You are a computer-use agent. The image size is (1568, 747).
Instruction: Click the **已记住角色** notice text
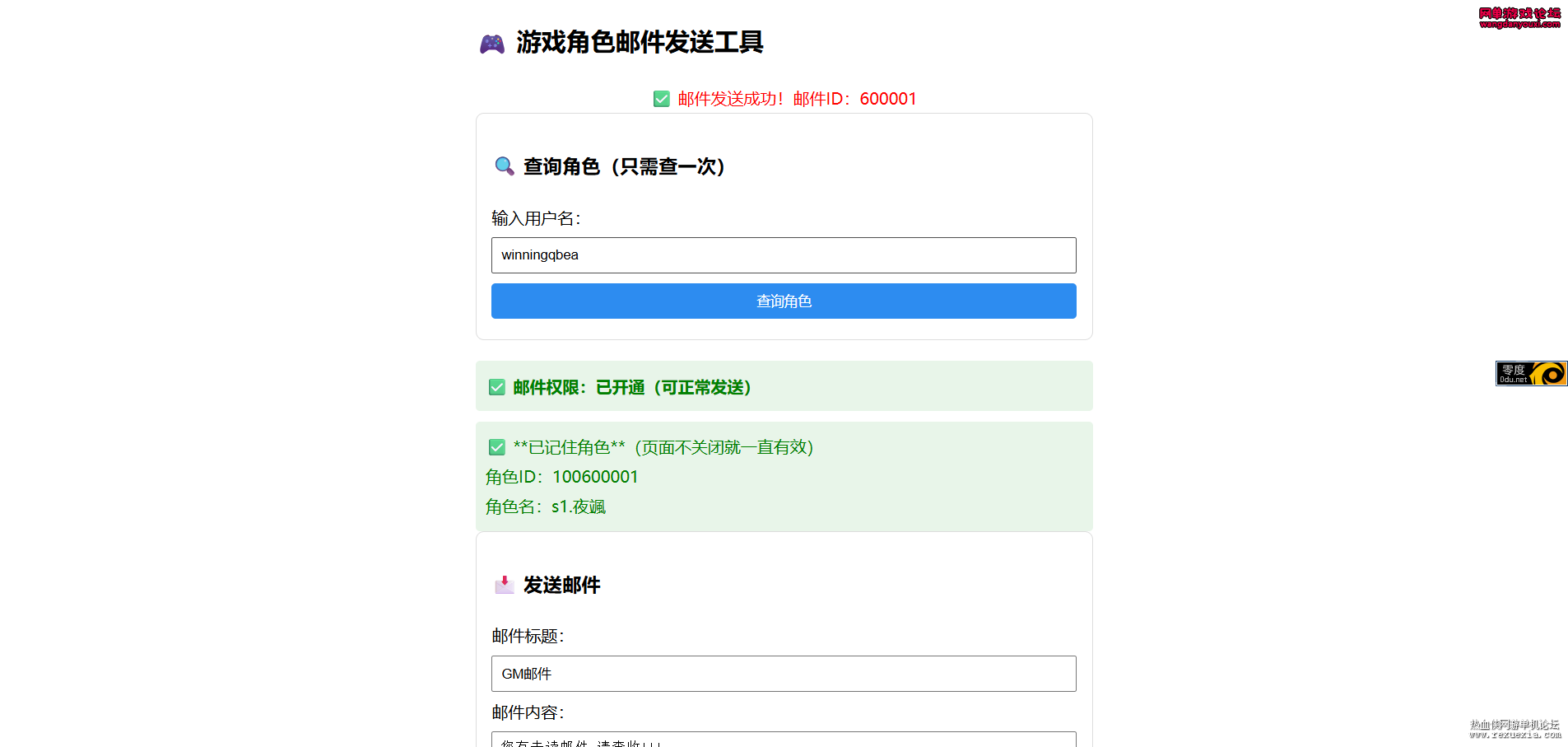[x=663, y=447]
